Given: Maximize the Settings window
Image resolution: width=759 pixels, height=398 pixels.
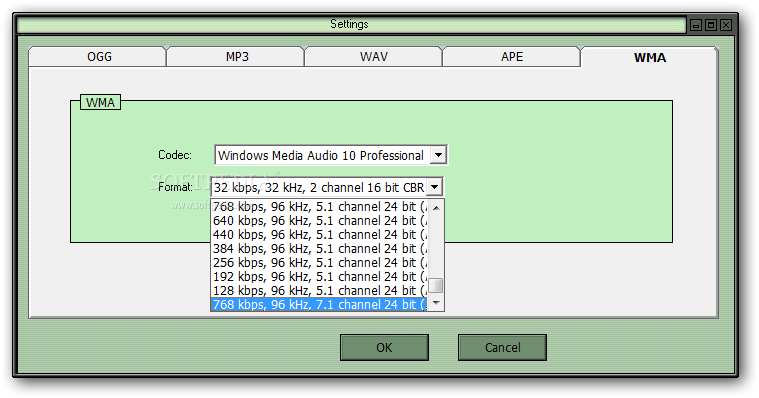Looking at the screenshot, I should (711, 25).
